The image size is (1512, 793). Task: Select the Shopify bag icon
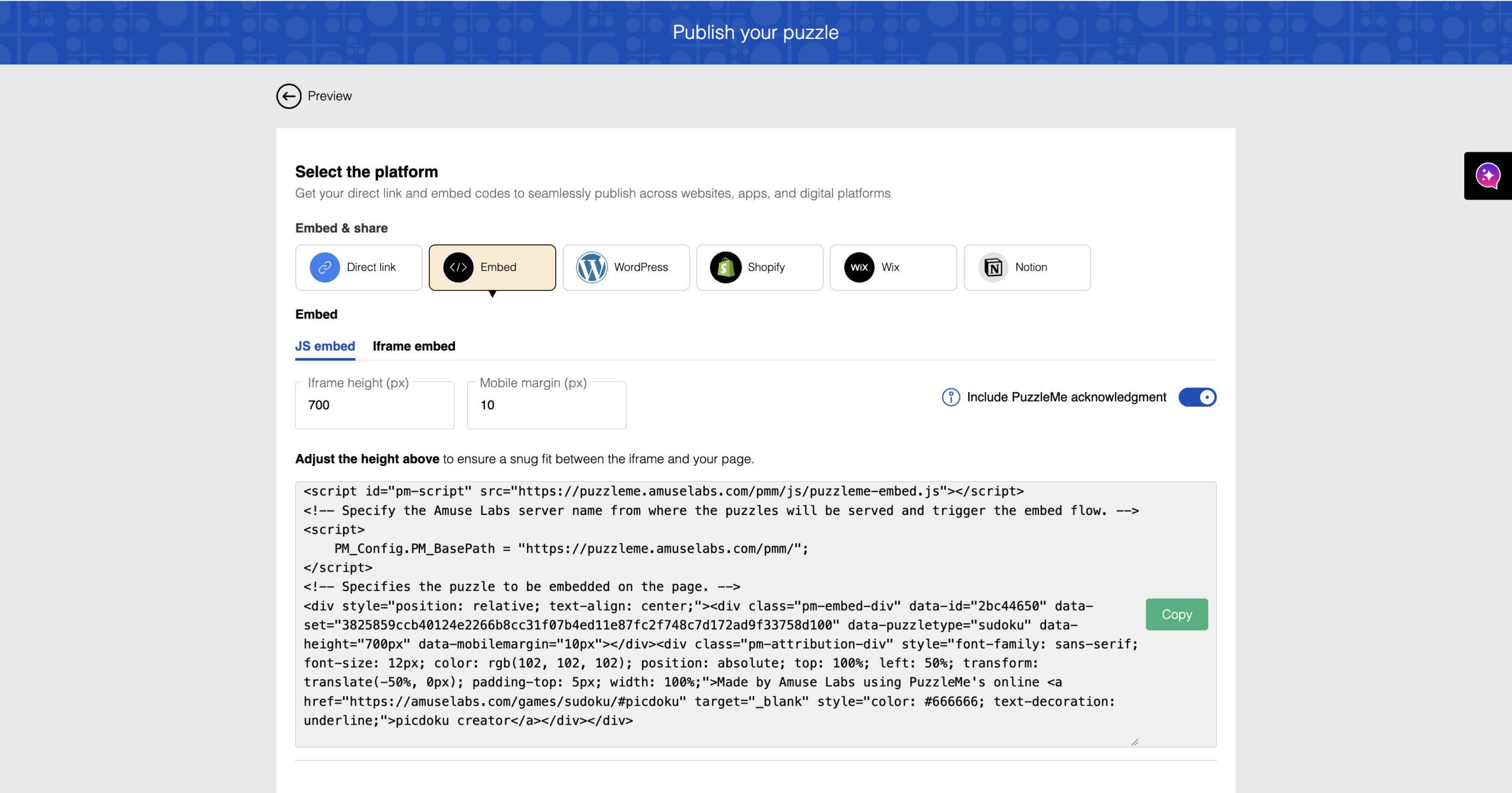tap(726, 267)
